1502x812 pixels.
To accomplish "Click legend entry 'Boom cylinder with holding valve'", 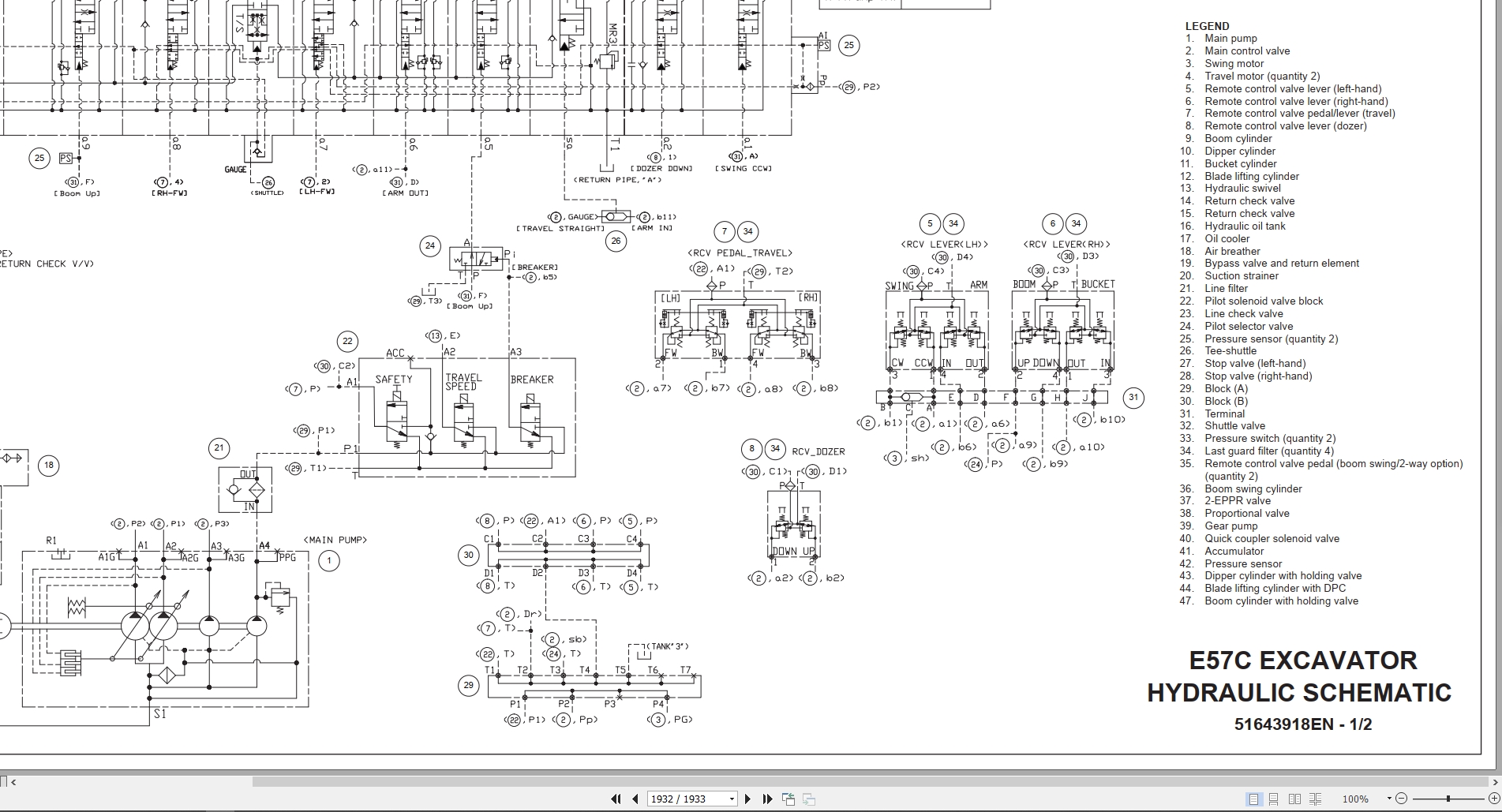I will (1281, 601).
